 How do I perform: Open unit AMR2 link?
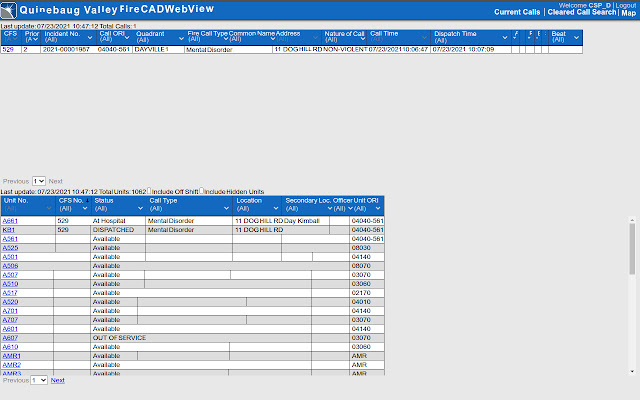pyautogui.click(x=11, y=364)
